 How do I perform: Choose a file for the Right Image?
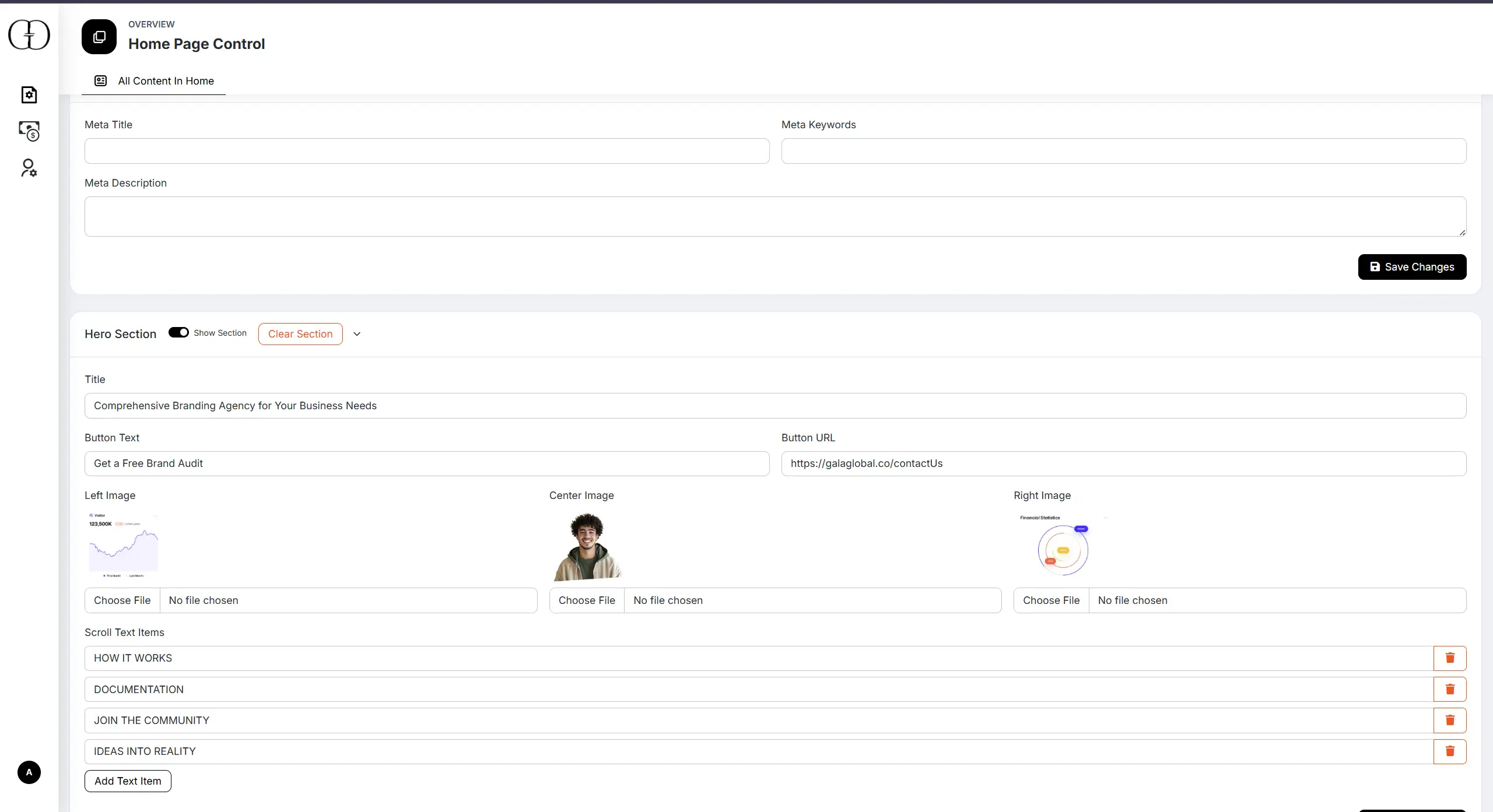(x=1051, y=600)
